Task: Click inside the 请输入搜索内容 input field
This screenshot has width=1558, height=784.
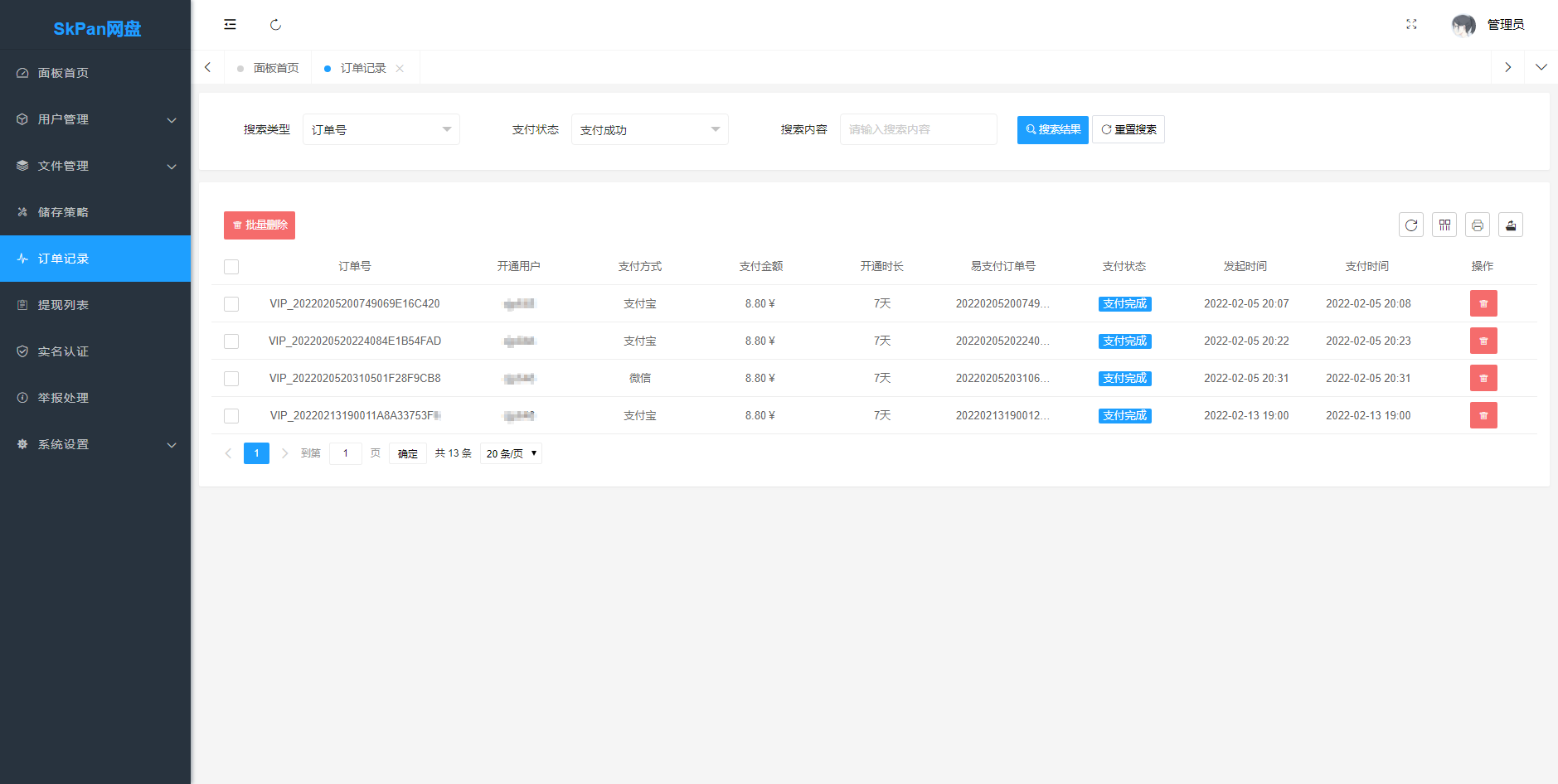Action: (917, 129)
